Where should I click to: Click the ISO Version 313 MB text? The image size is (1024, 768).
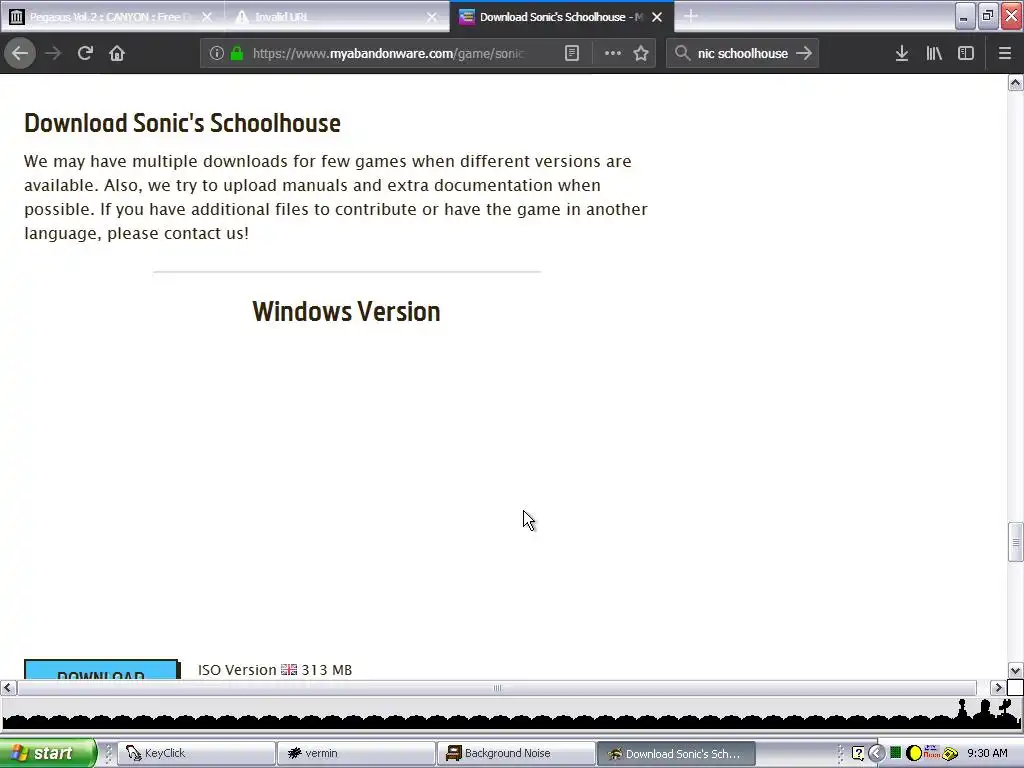point(275,670)
